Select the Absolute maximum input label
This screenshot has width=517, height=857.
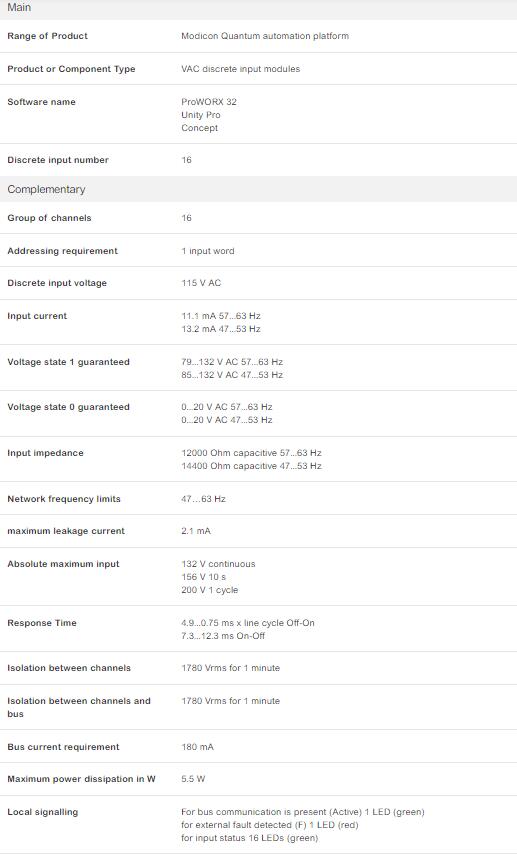pos(63,564)
